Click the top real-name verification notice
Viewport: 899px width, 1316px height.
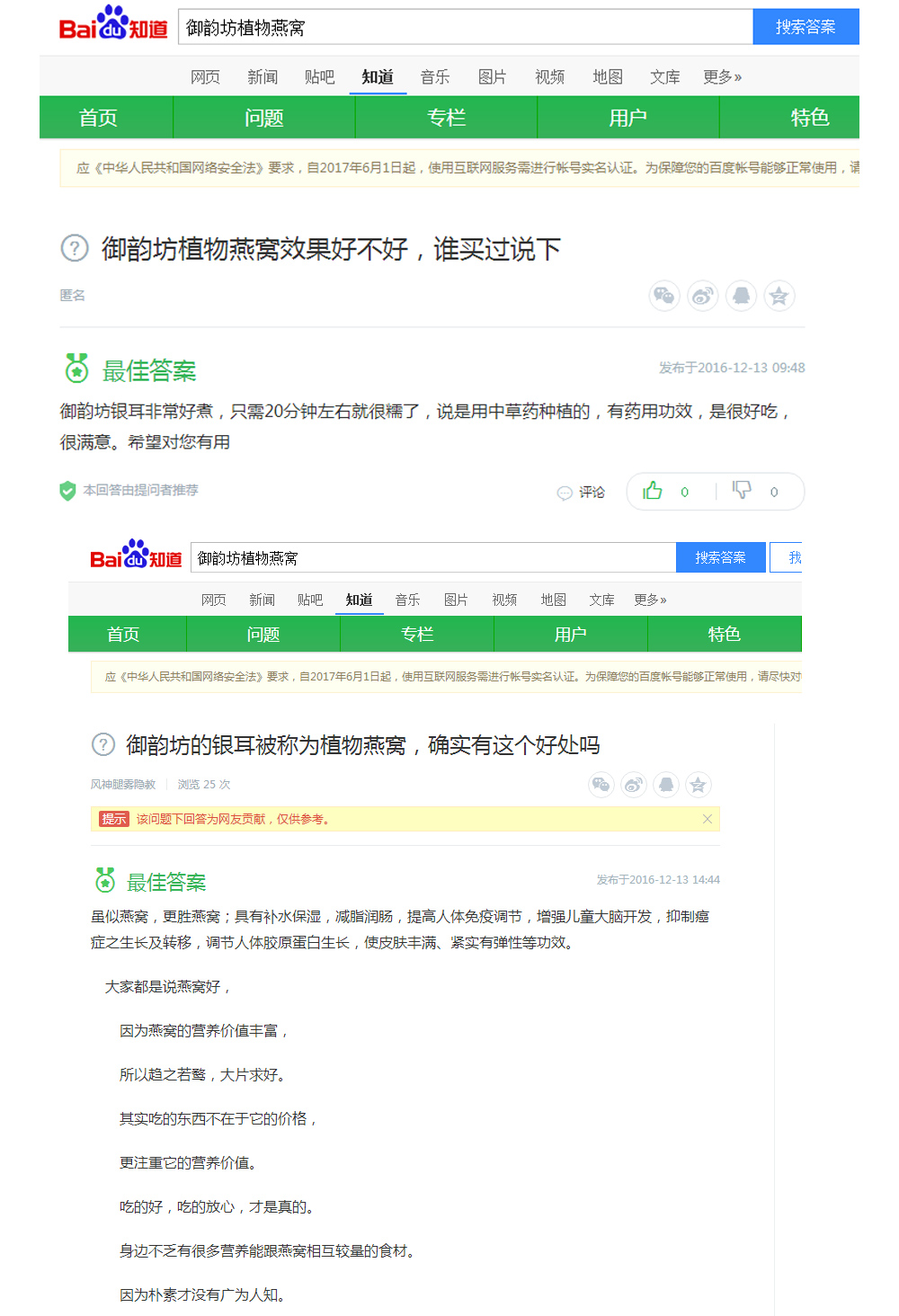coord(459,167)
